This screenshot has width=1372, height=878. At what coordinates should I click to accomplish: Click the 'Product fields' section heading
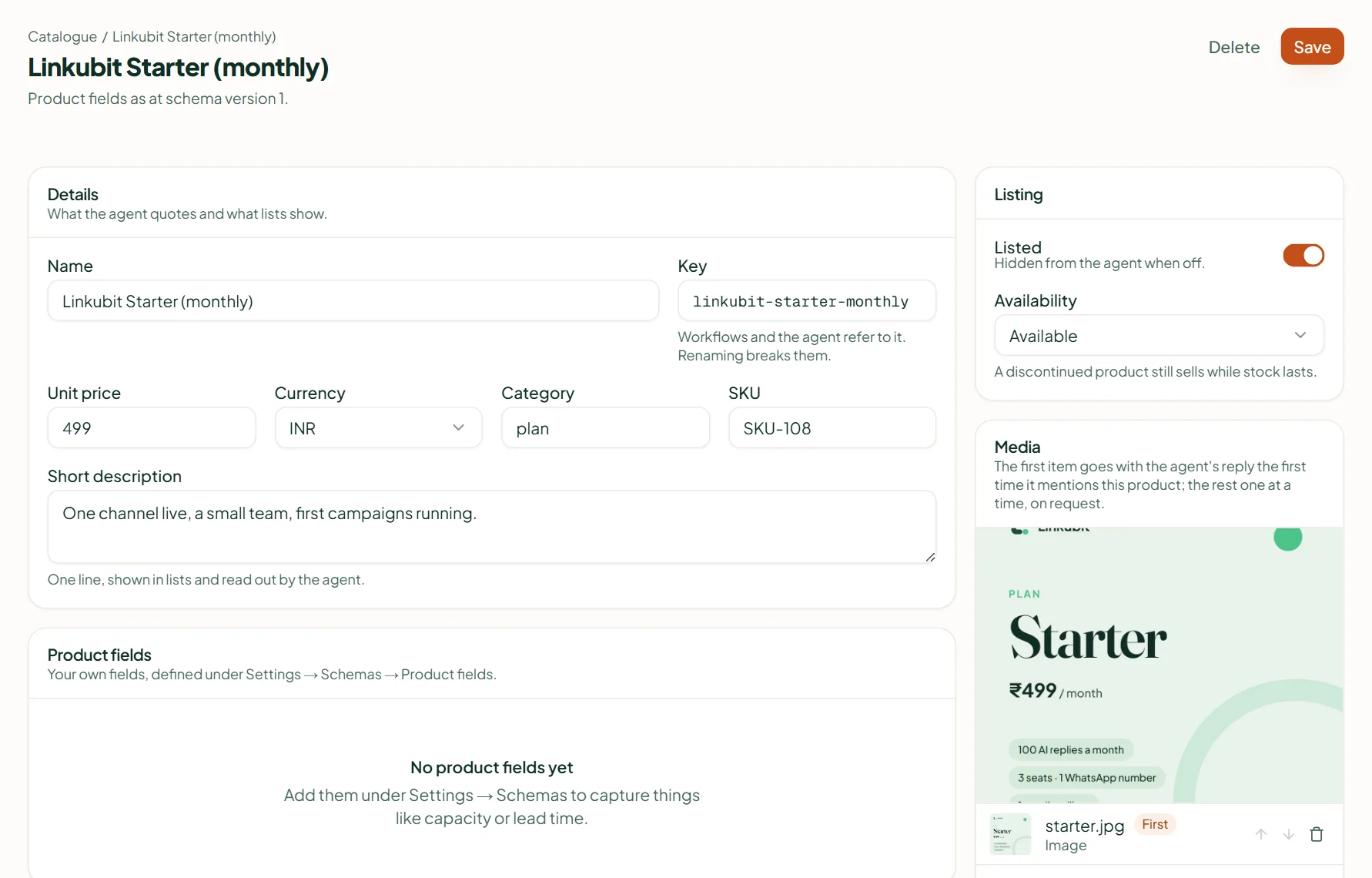tap(99, 655)
